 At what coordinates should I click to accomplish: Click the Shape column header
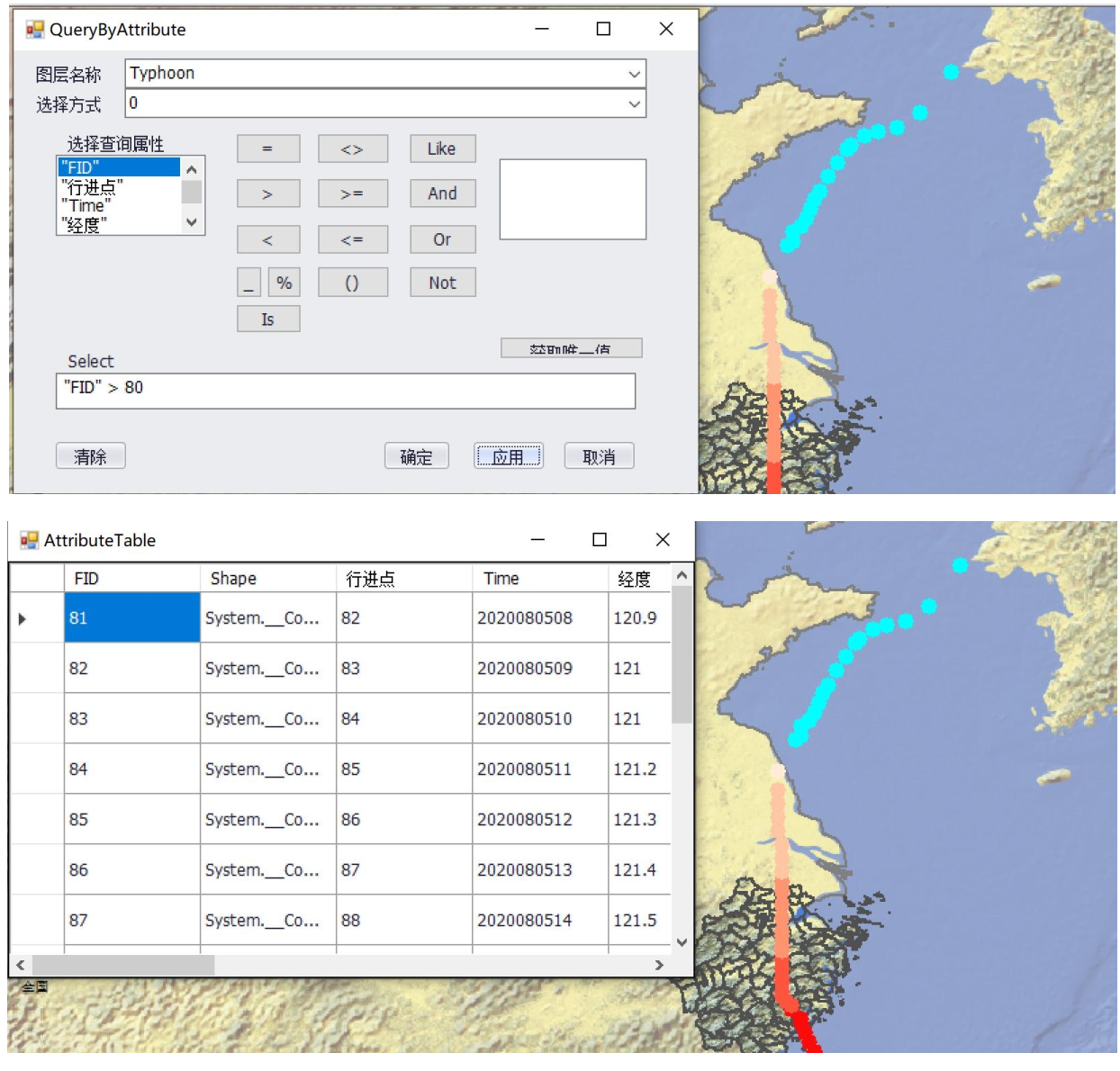click(268, 579)
